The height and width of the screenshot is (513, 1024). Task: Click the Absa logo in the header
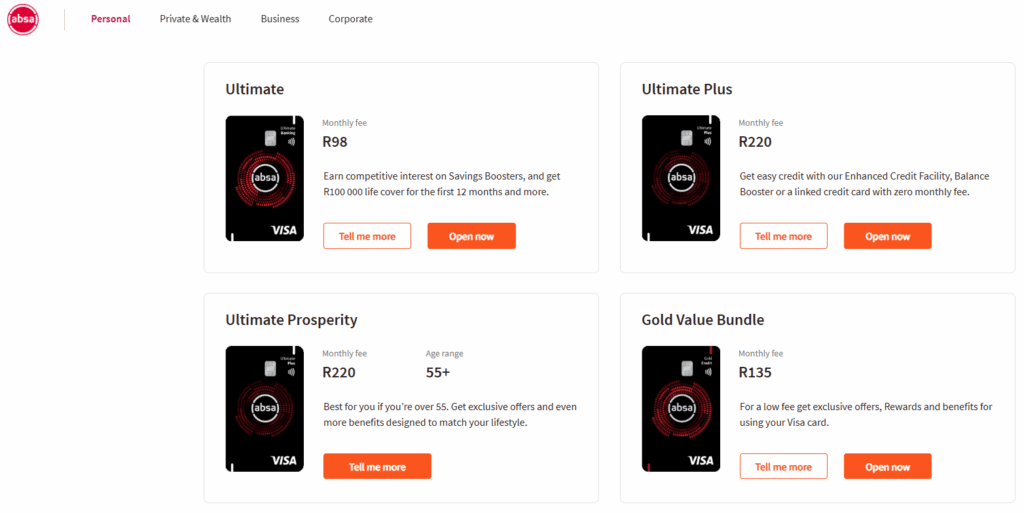[23, 19]
